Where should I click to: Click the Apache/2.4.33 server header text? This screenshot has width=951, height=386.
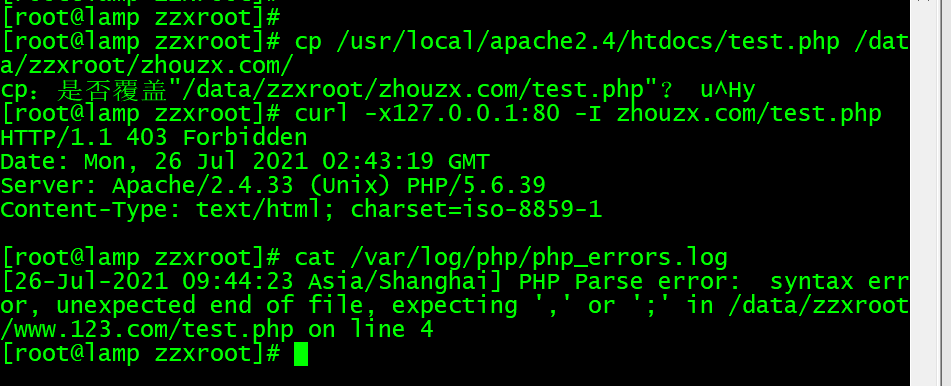203,185
